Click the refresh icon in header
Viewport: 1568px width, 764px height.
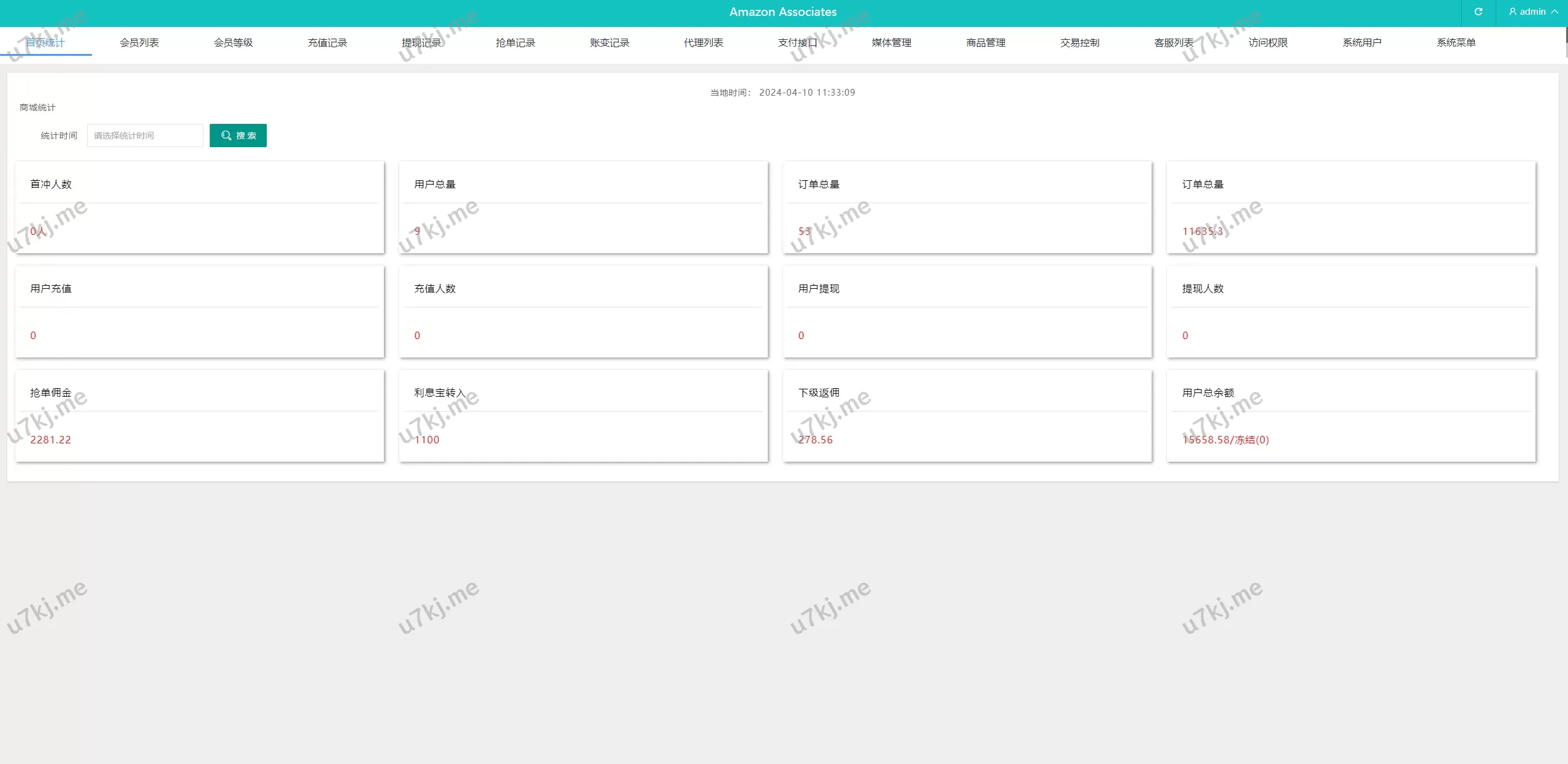[x=1478, y=12]
